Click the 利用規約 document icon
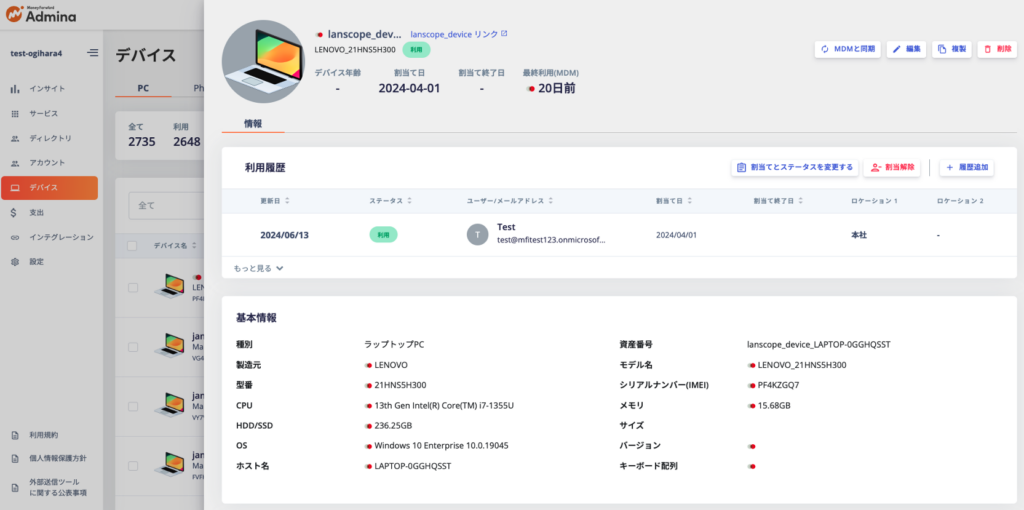The width and height of the screenshot is (1024, 510). click(15, 435)
